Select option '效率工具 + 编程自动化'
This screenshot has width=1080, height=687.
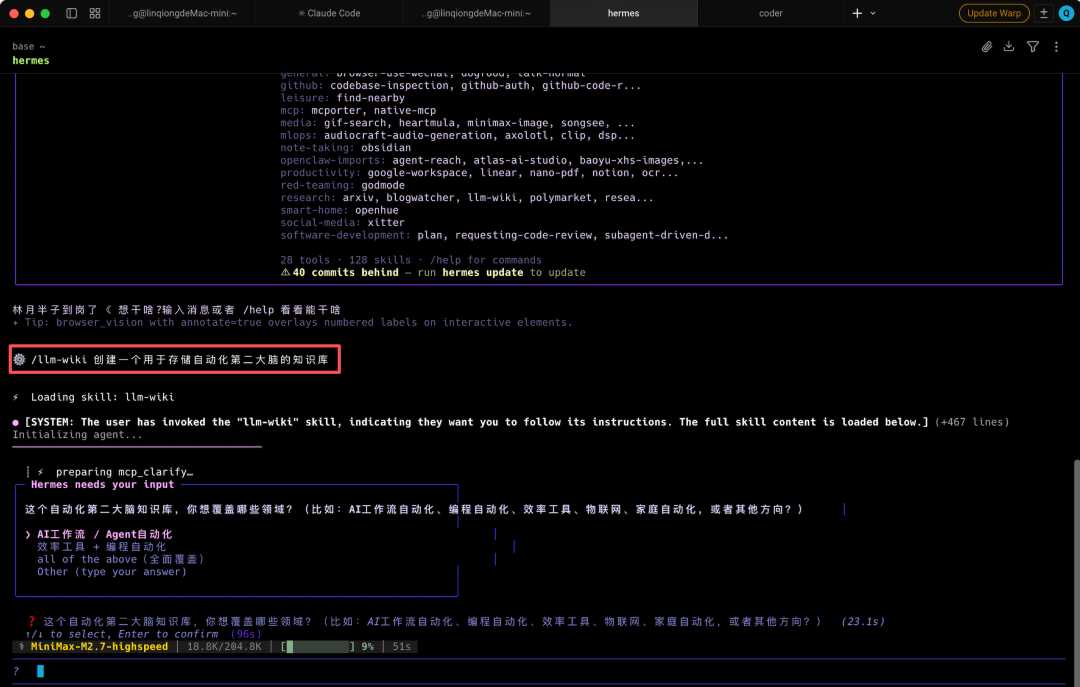coord(101,546)
